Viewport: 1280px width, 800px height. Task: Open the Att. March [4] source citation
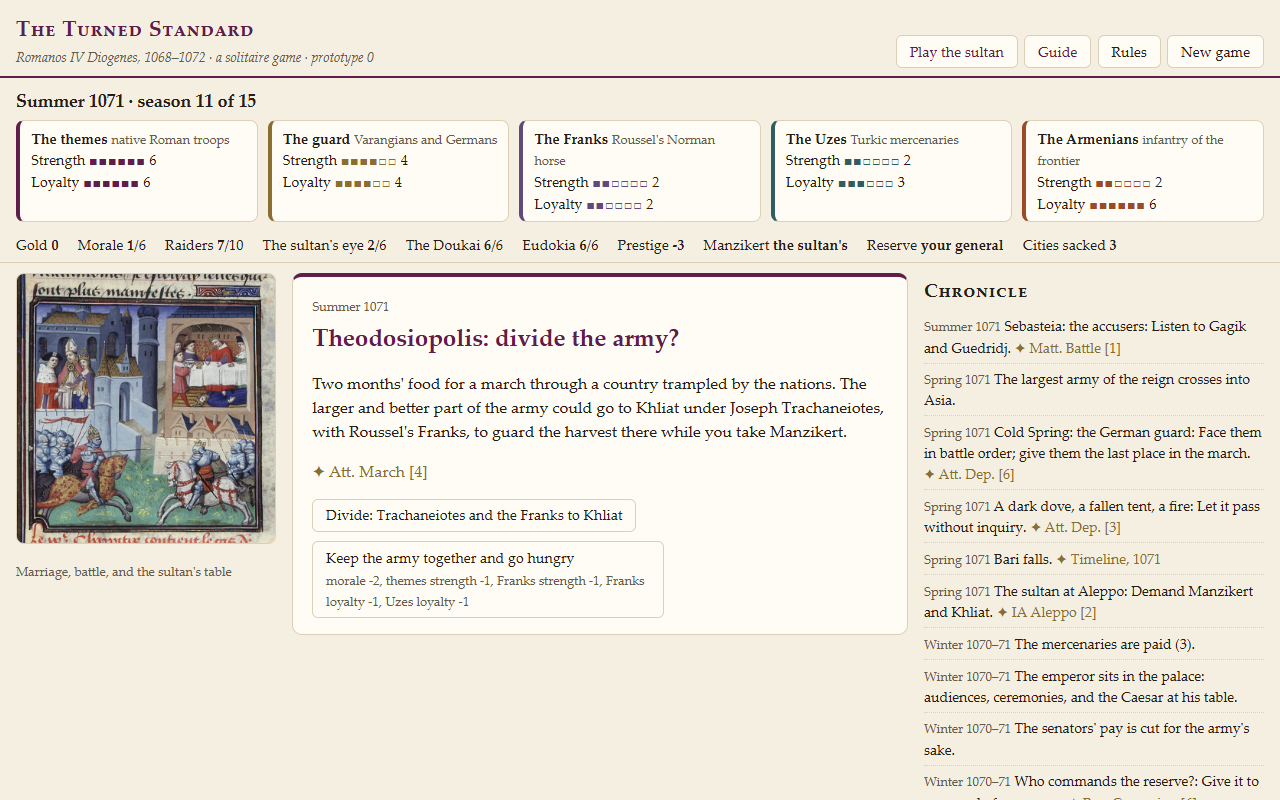point(370,472)
